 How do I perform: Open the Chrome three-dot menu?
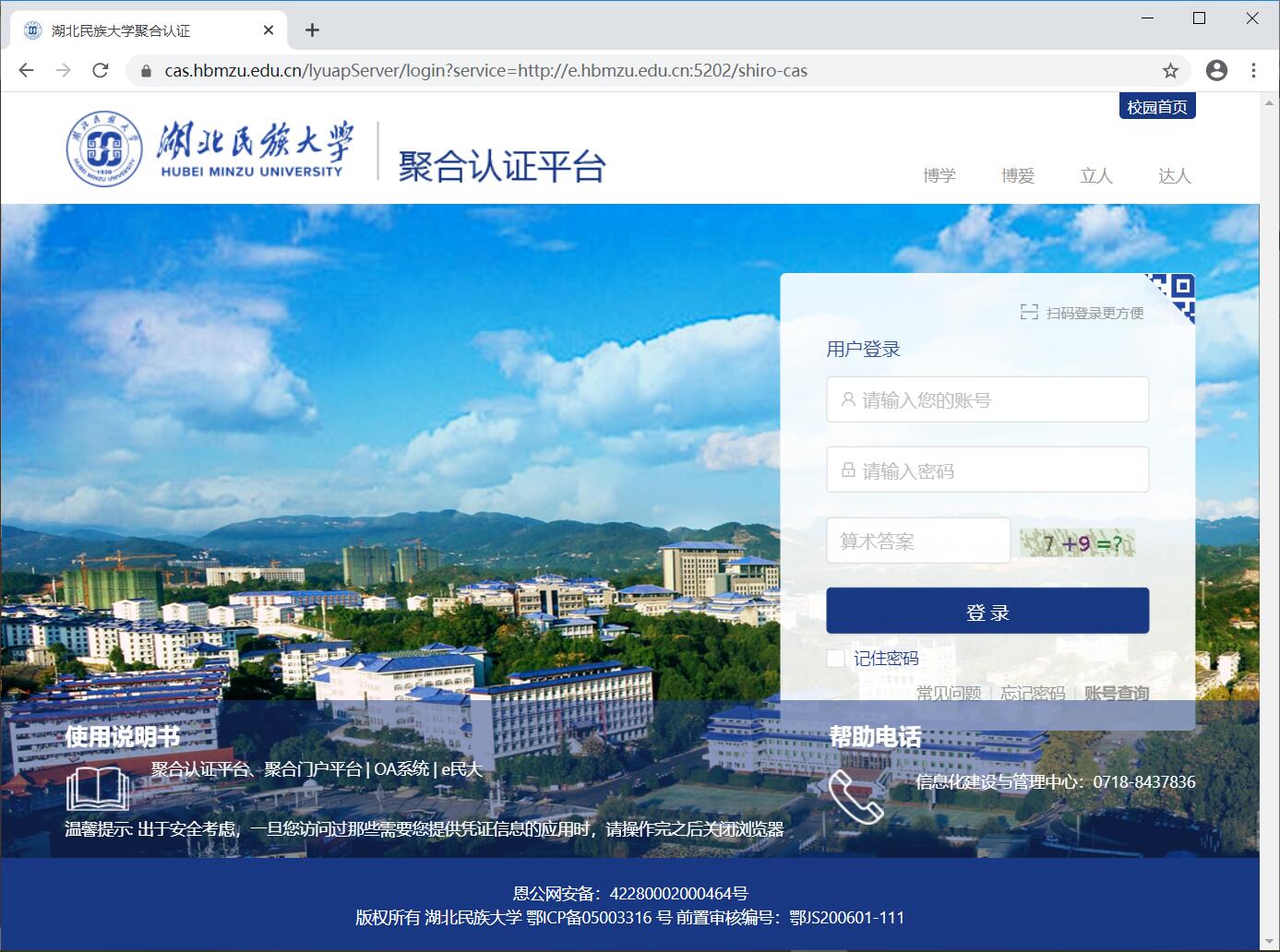coord(1253,70)
